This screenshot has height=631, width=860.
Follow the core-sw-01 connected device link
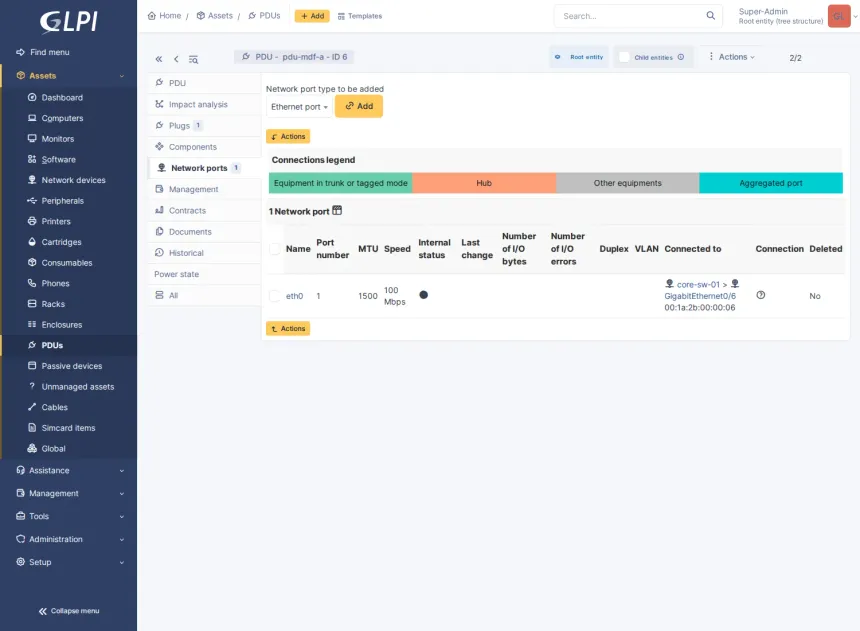pos(698,284)
